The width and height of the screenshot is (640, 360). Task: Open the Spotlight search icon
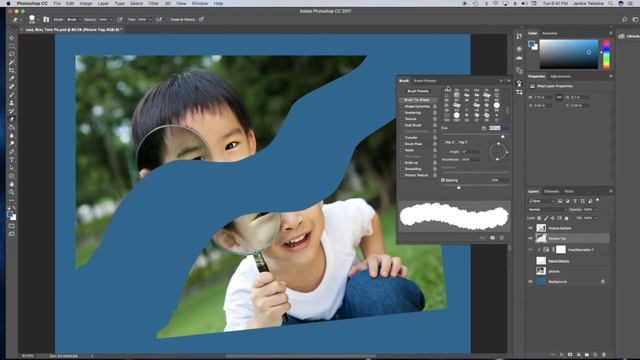tap(610, 3)
